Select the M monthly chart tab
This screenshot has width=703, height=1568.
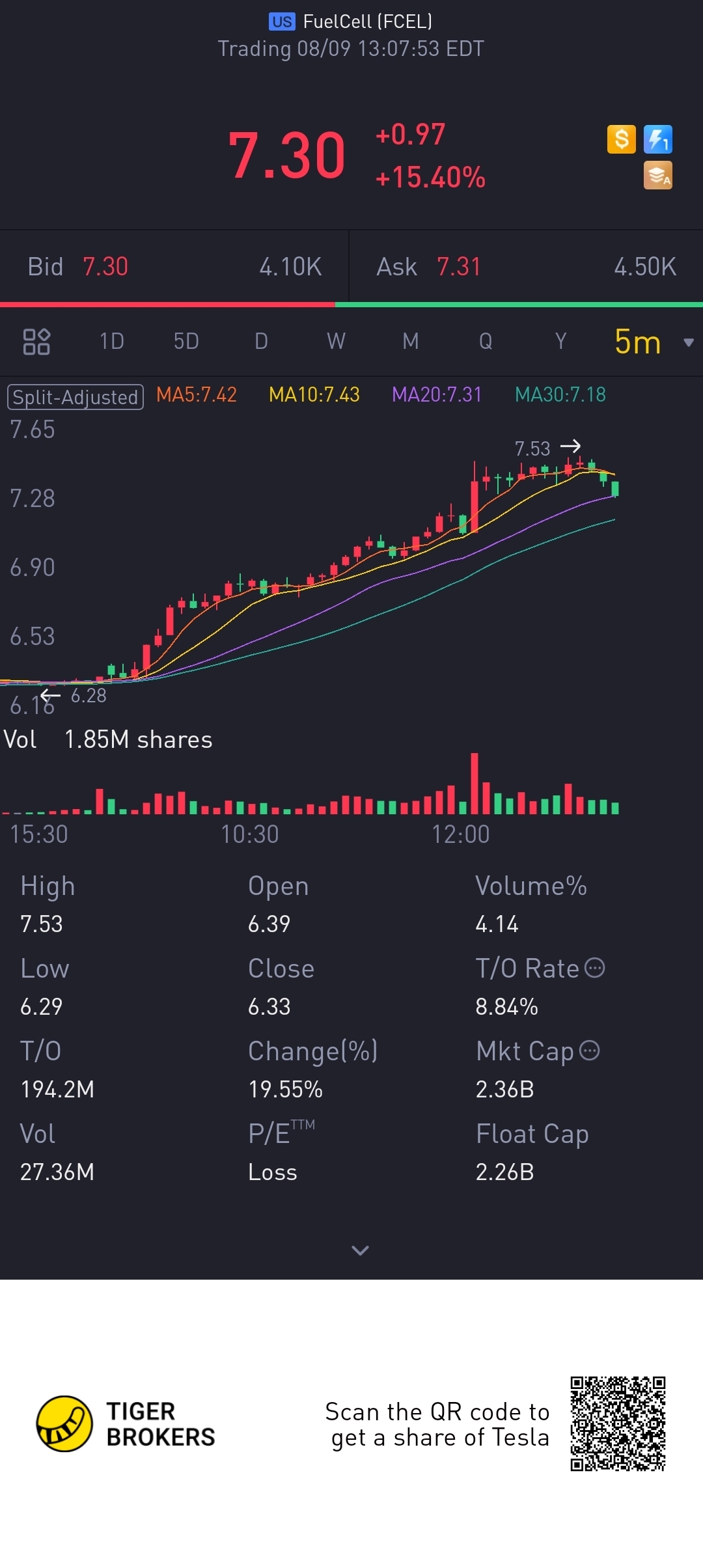pyautogui.click(x=410, y=341)
